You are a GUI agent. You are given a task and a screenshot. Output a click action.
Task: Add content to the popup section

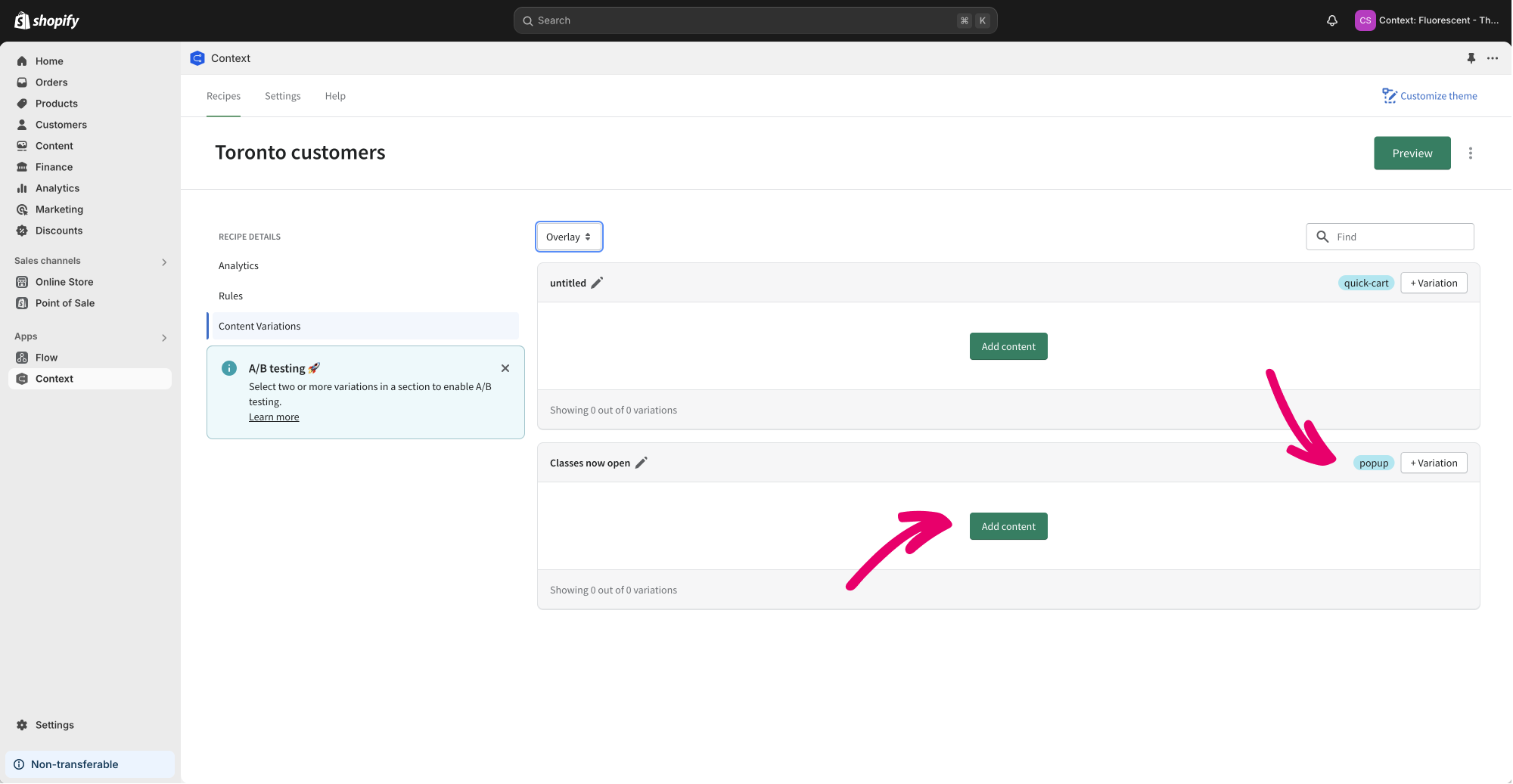pos(1008,526)
